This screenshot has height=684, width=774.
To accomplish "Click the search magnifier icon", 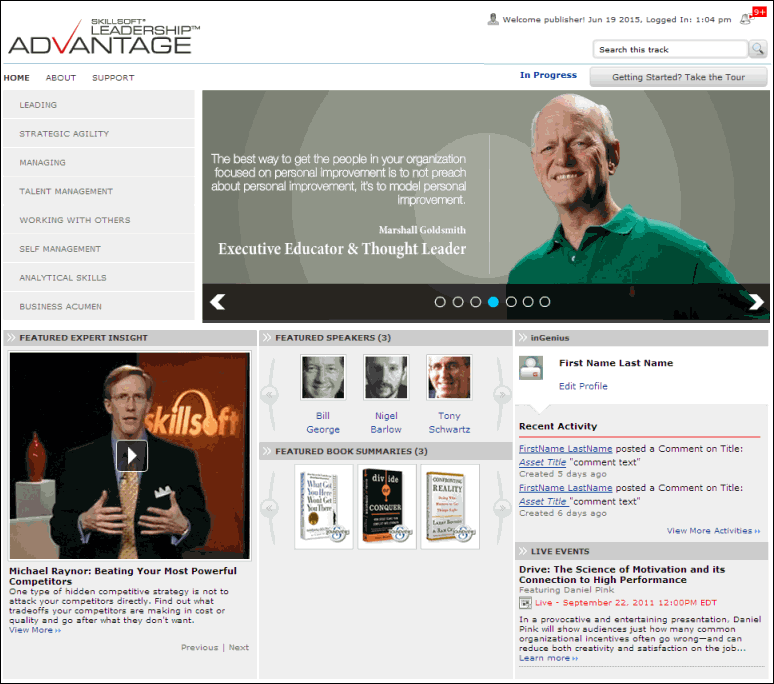I will (757, 49).
